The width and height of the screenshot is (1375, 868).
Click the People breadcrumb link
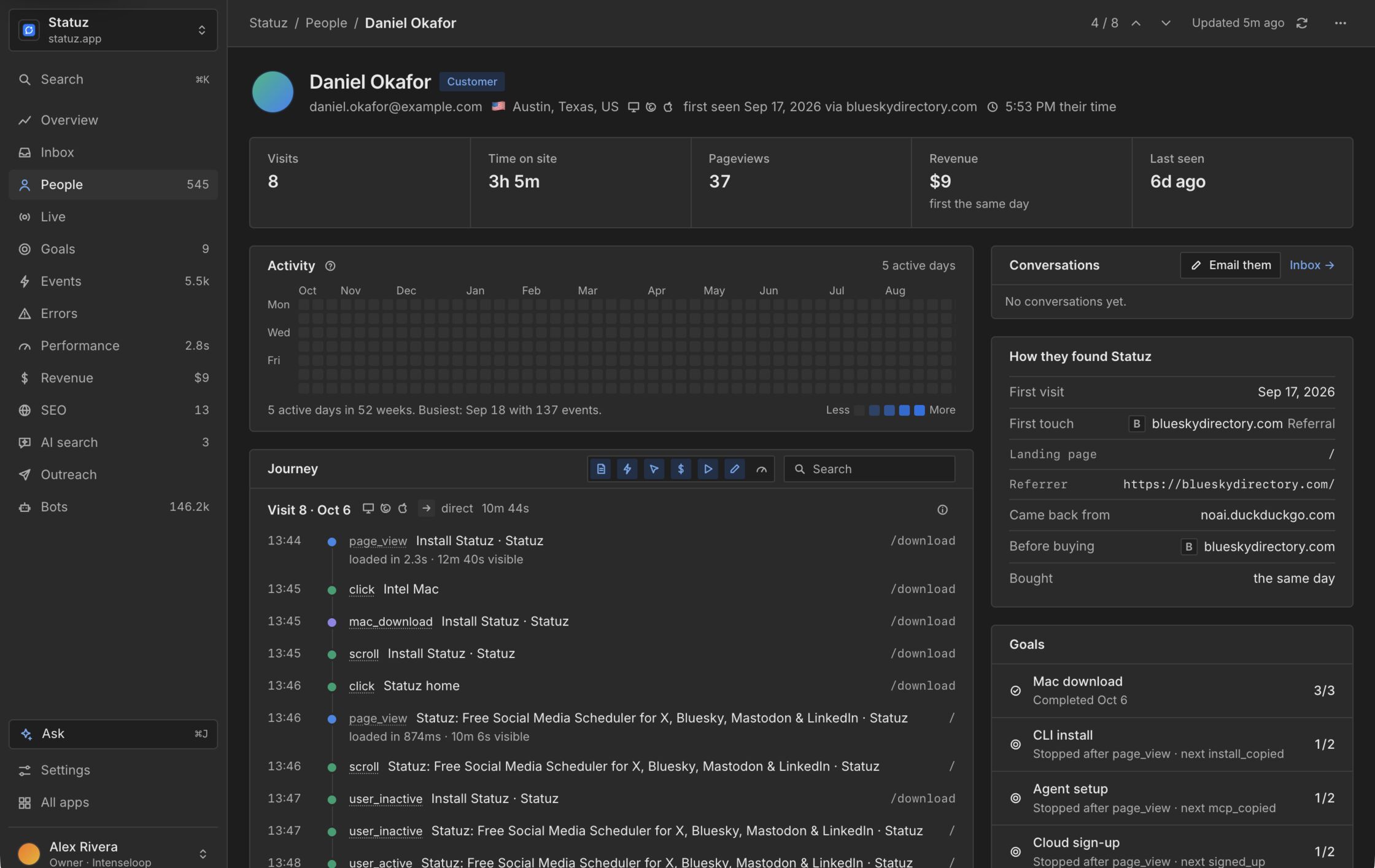(326, 23)
